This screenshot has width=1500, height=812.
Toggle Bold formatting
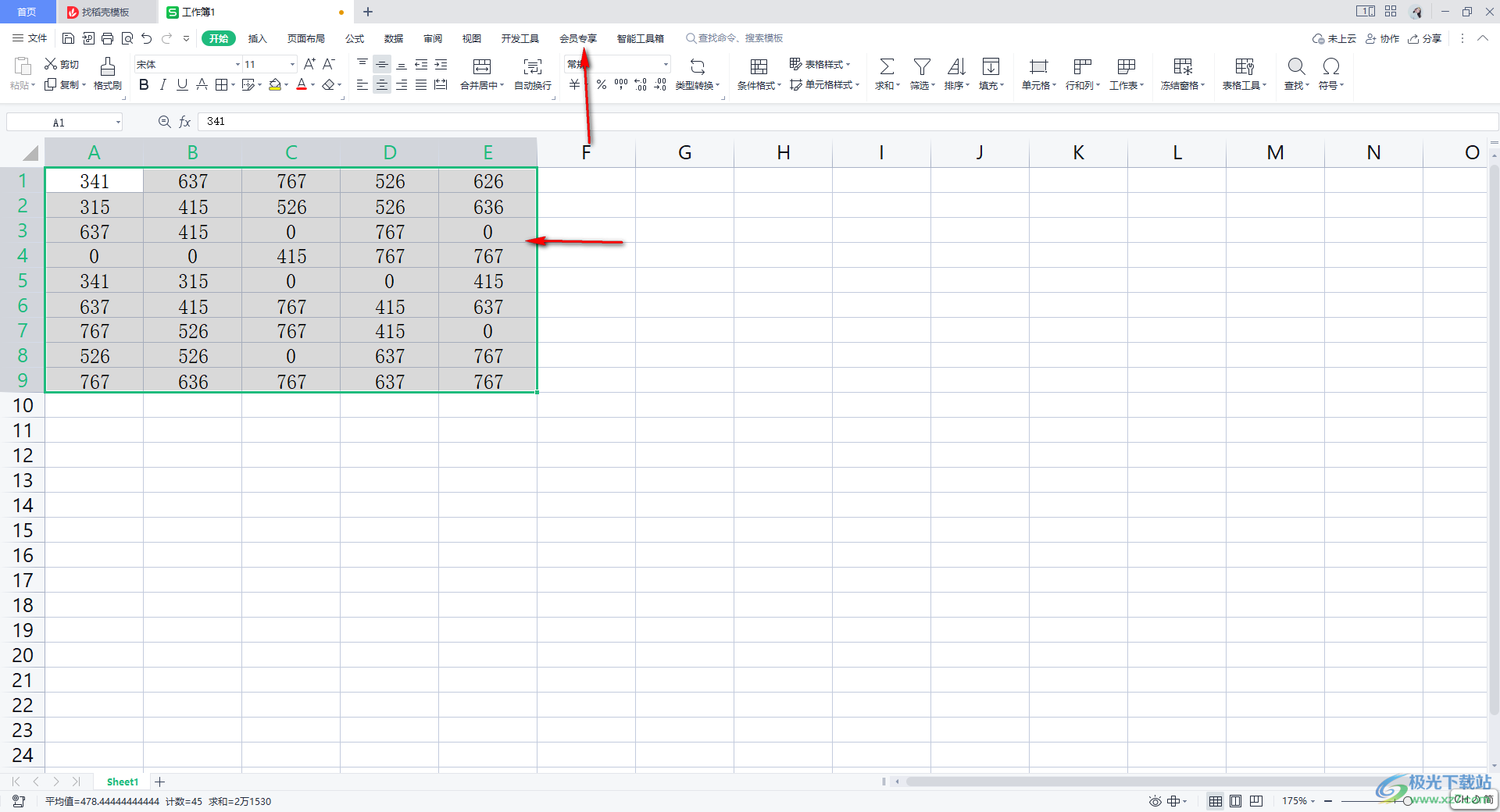pos(144,84)
